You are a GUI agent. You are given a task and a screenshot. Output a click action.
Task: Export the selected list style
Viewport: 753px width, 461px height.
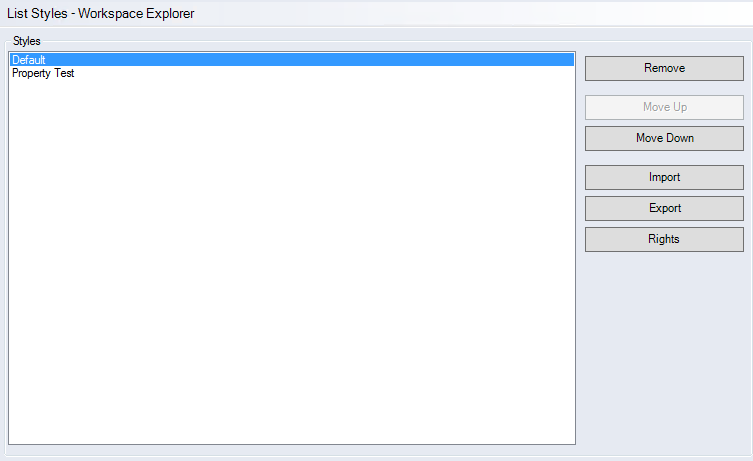coord(664,208)
